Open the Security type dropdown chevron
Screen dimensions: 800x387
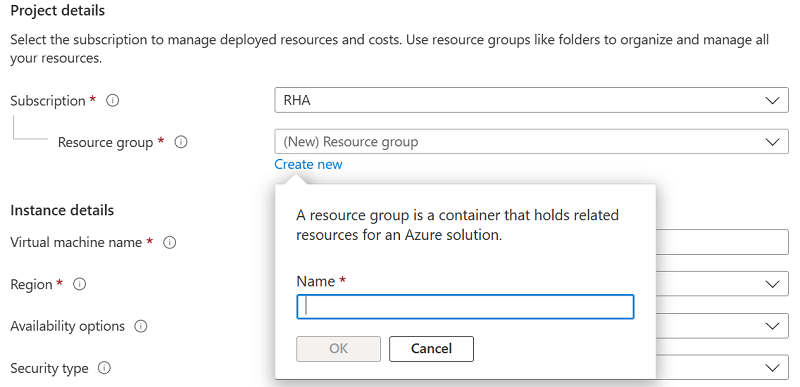click(772, 367)
